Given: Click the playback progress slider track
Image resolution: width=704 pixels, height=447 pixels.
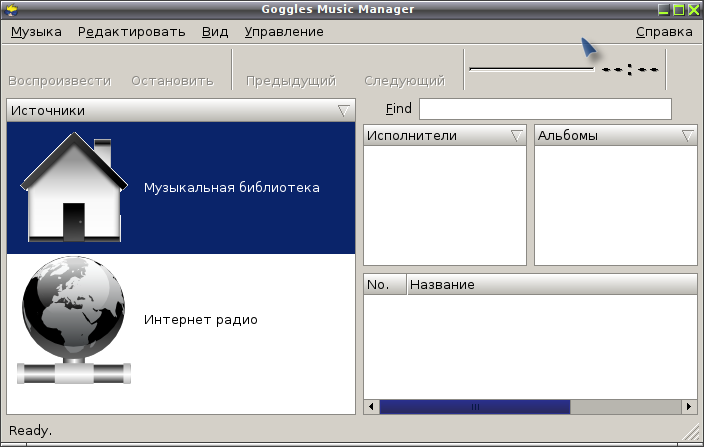Looking at the screenshot, I should coord(532,69).
